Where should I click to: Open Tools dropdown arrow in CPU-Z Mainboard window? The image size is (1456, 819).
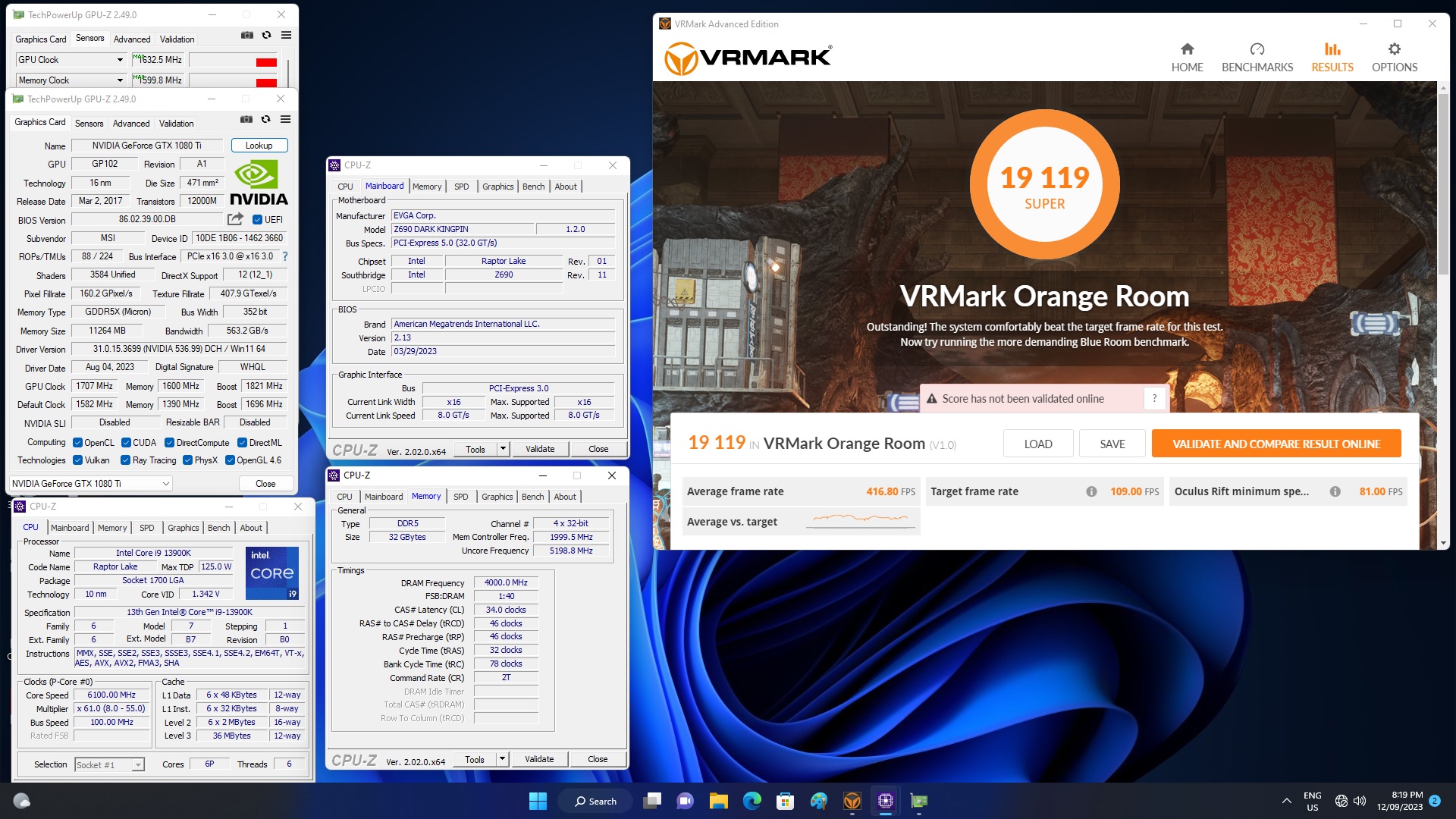502,449
